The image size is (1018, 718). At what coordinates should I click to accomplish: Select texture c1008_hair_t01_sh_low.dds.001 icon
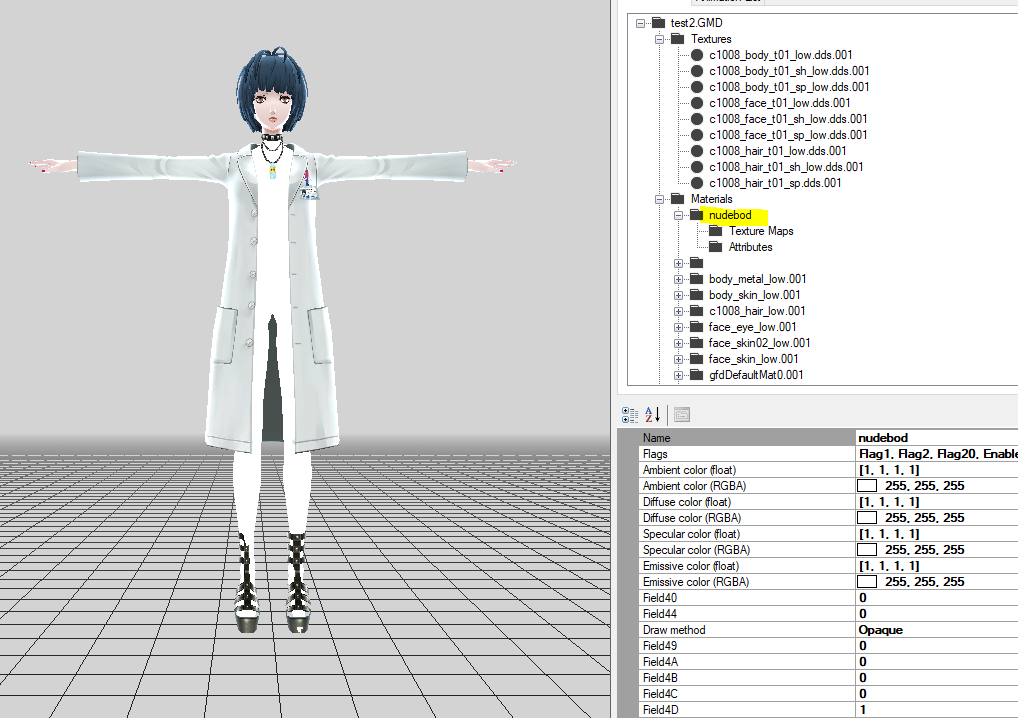697,167
